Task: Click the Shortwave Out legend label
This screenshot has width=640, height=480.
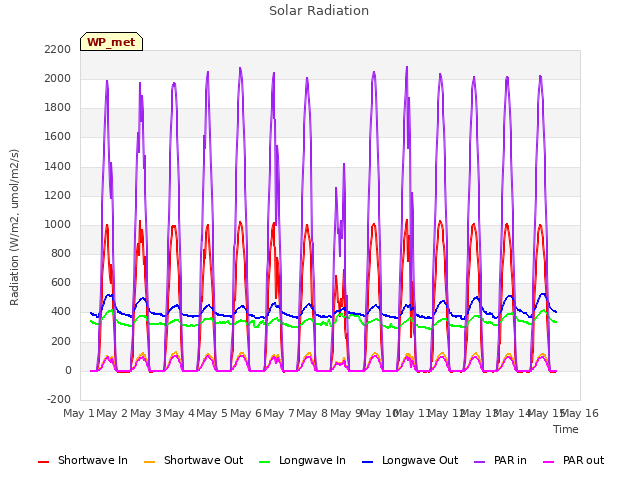Action: (203, 460)
